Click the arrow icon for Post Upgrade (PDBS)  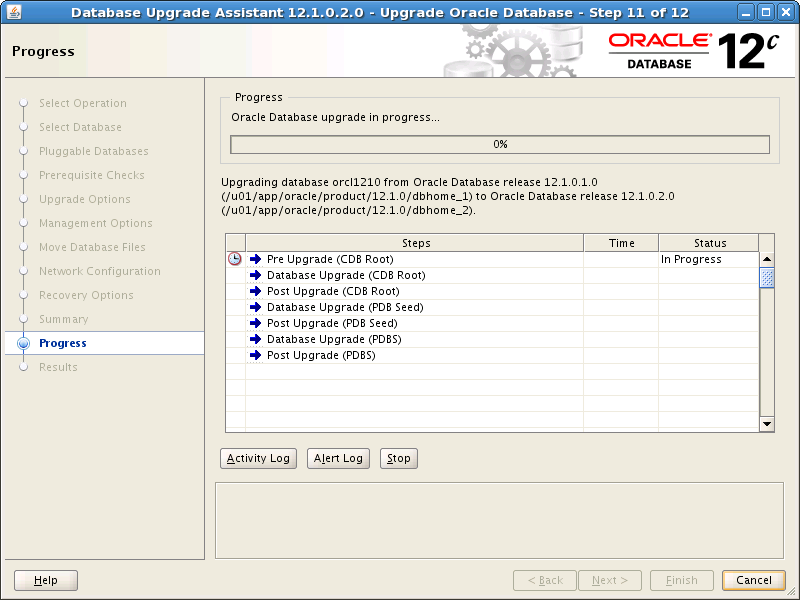point(255,355)
